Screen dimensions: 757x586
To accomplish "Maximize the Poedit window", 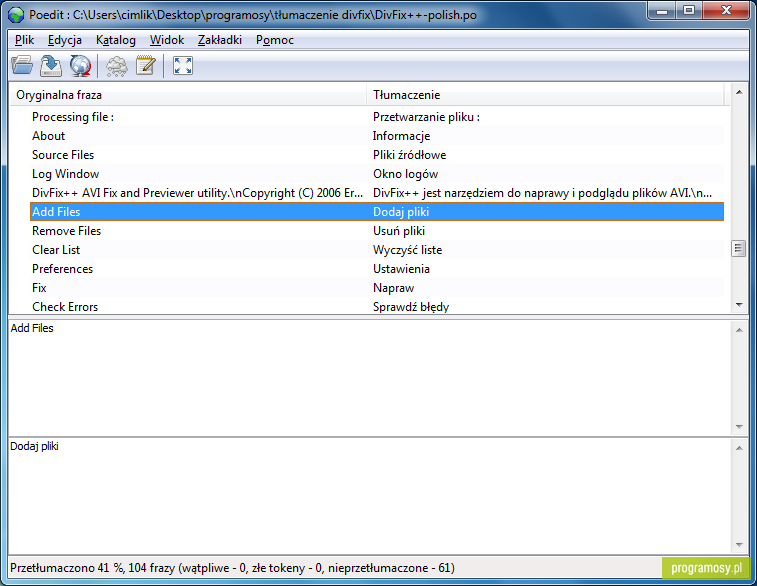I will click(x=689, y=11).
